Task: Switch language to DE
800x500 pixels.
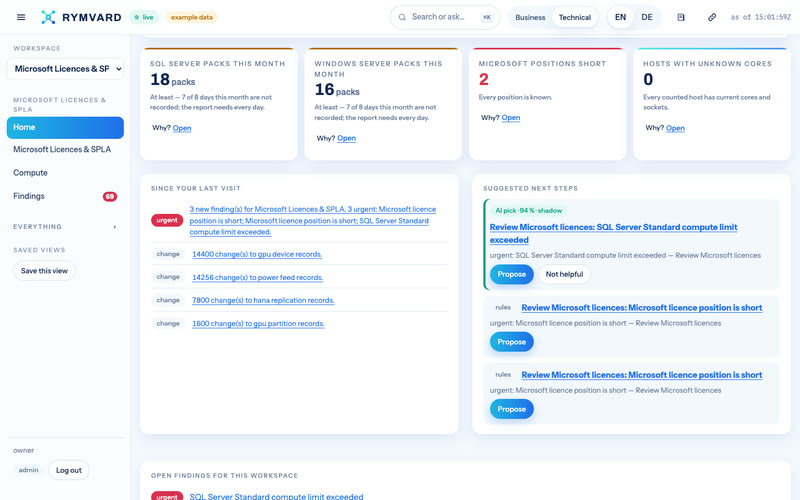Action: pyautogui.click(x=647, y=17)
